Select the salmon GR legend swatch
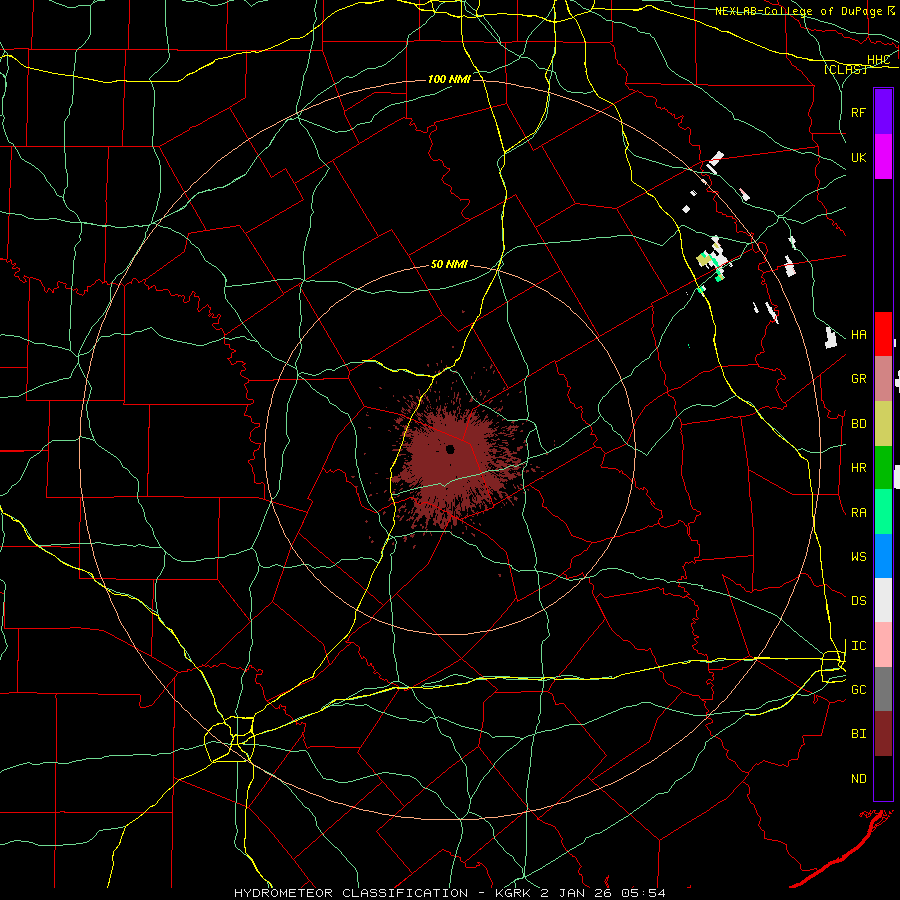 pos(883,379)
